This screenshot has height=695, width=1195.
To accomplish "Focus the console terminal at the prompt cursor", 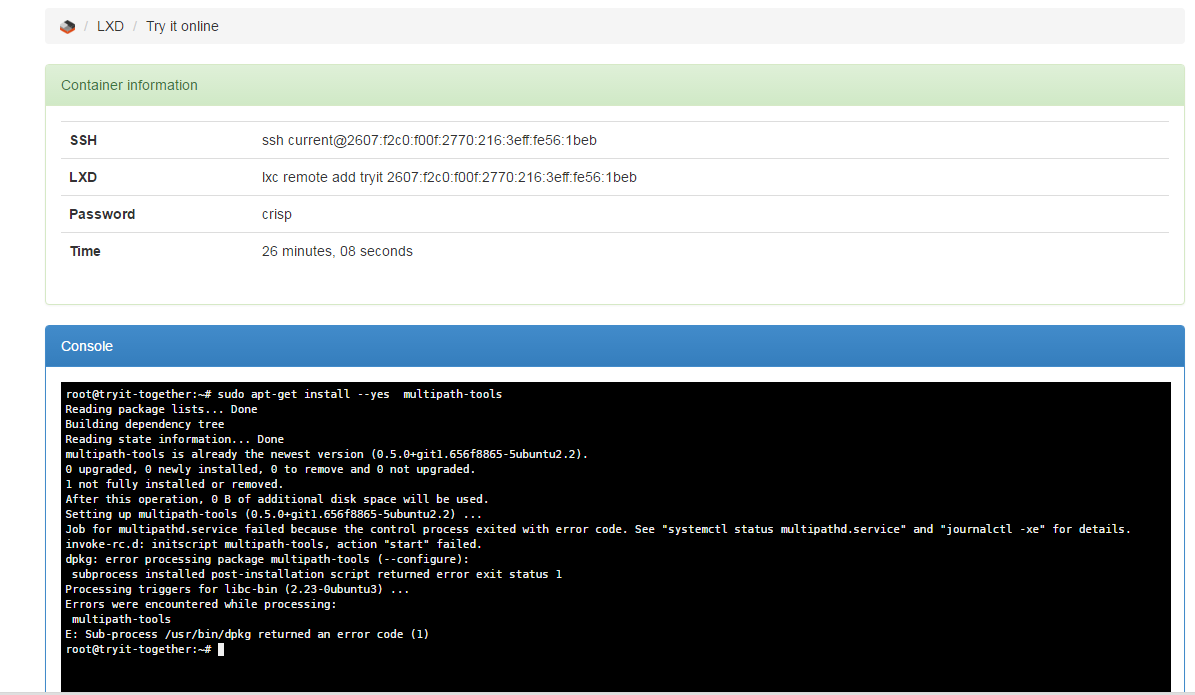I will click(221, 649).
